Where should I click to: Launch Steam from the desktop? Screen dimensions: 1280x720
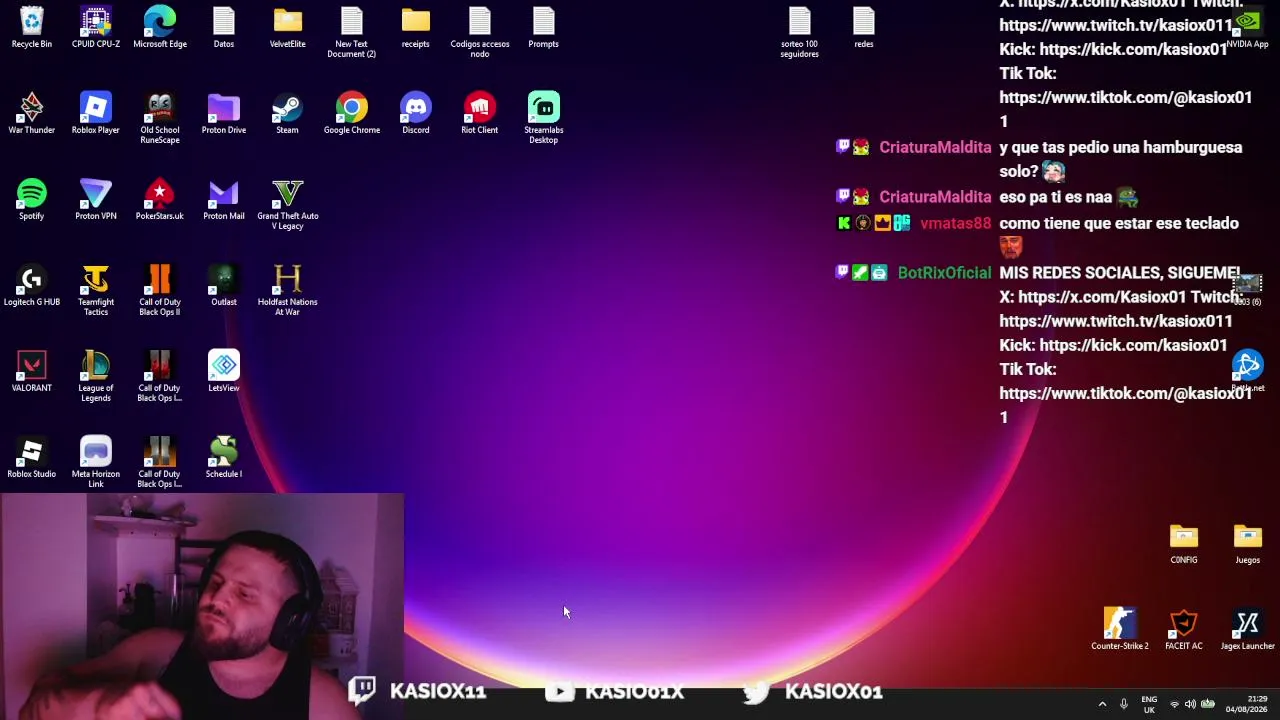pyautogui.click(x=288, y=113)
